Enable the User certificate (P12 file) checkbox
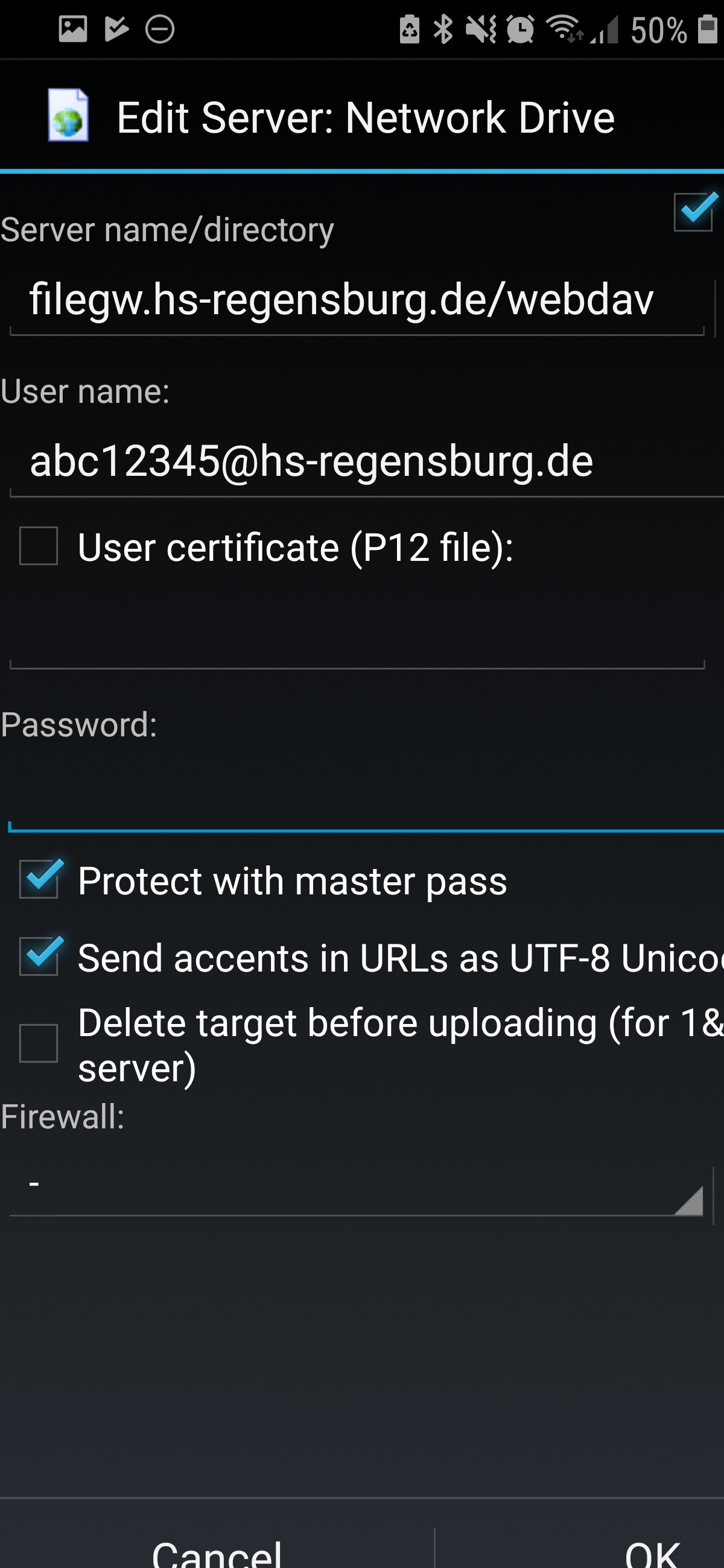724x1568 pixels. point(39,546)
